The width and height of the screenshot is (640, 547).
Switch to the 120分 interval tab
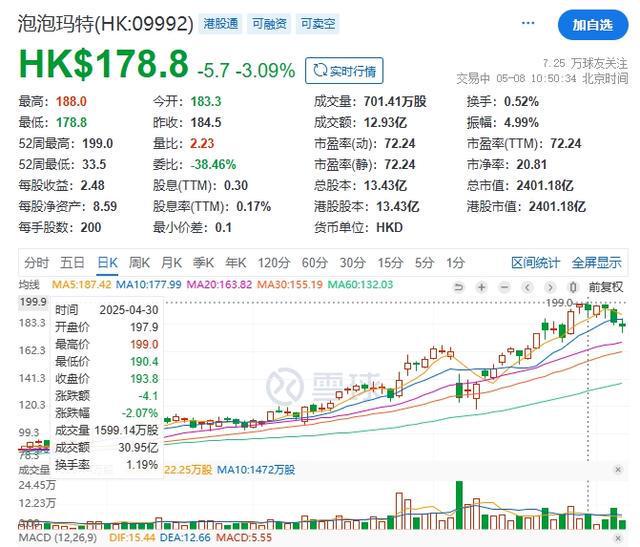pyautogui.click(x=273, y=262)
